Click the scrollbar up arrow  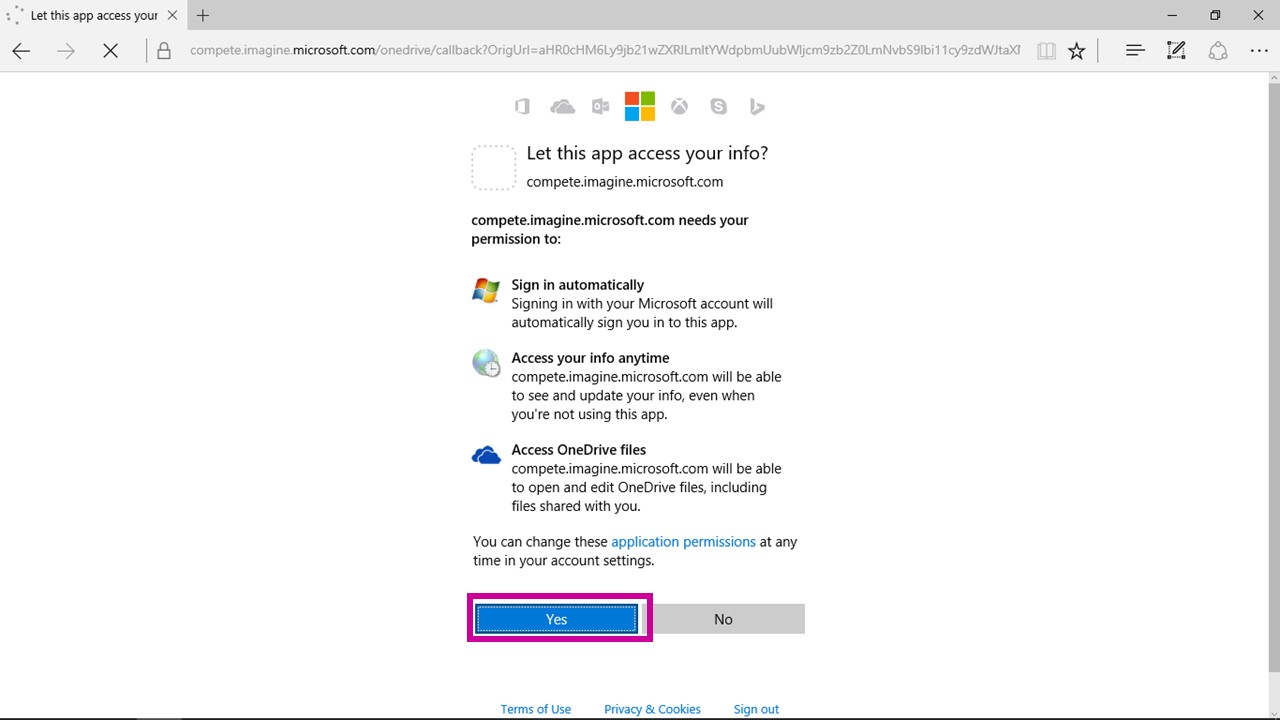point(1273,79)
